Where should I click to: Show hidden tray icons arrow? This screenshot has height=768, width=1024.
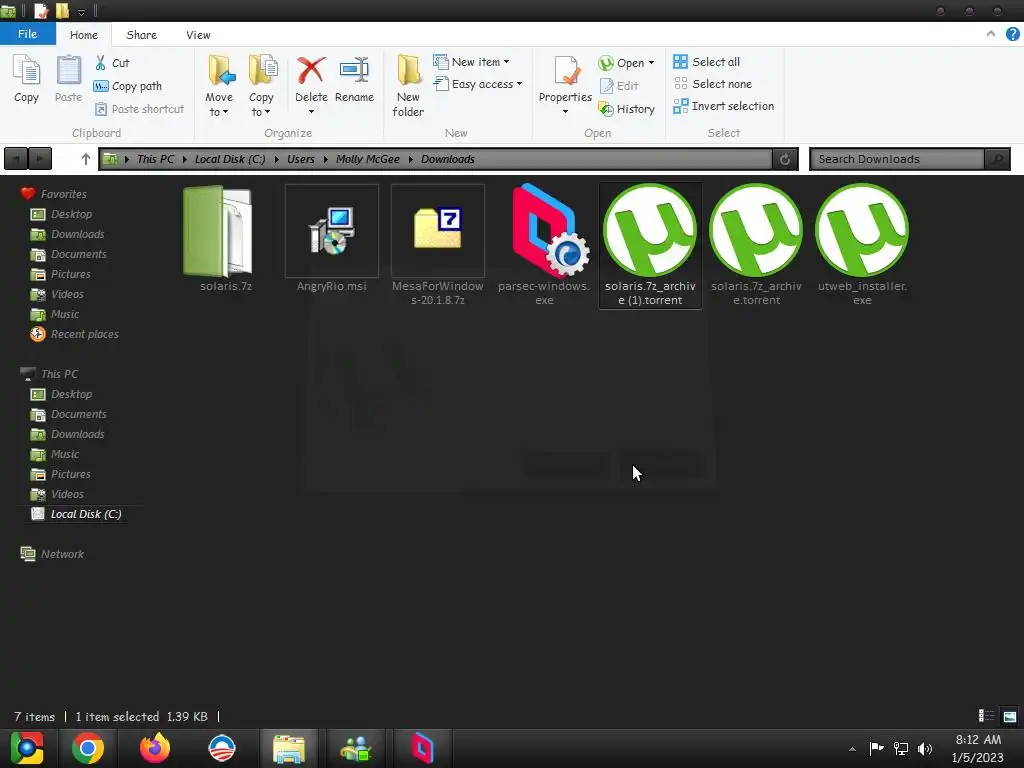coord(852,749)
